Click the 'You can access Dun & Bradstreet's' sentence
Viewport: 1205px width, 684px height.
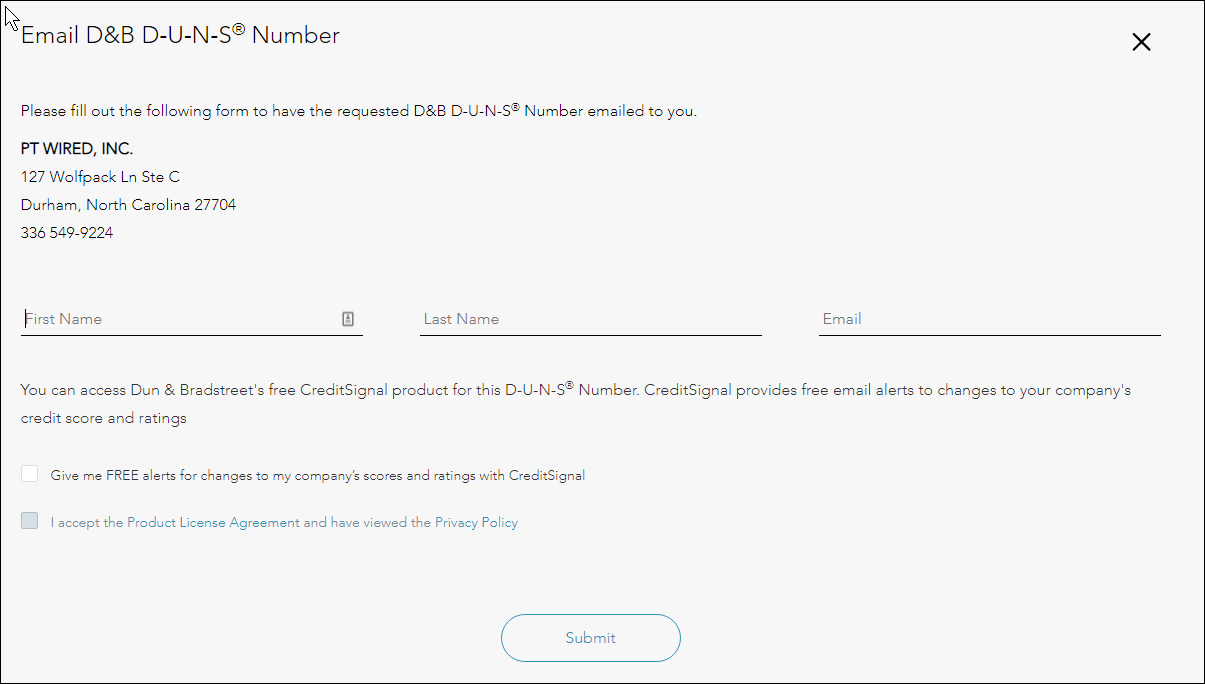pyautogui.click(x=575, y=390)
